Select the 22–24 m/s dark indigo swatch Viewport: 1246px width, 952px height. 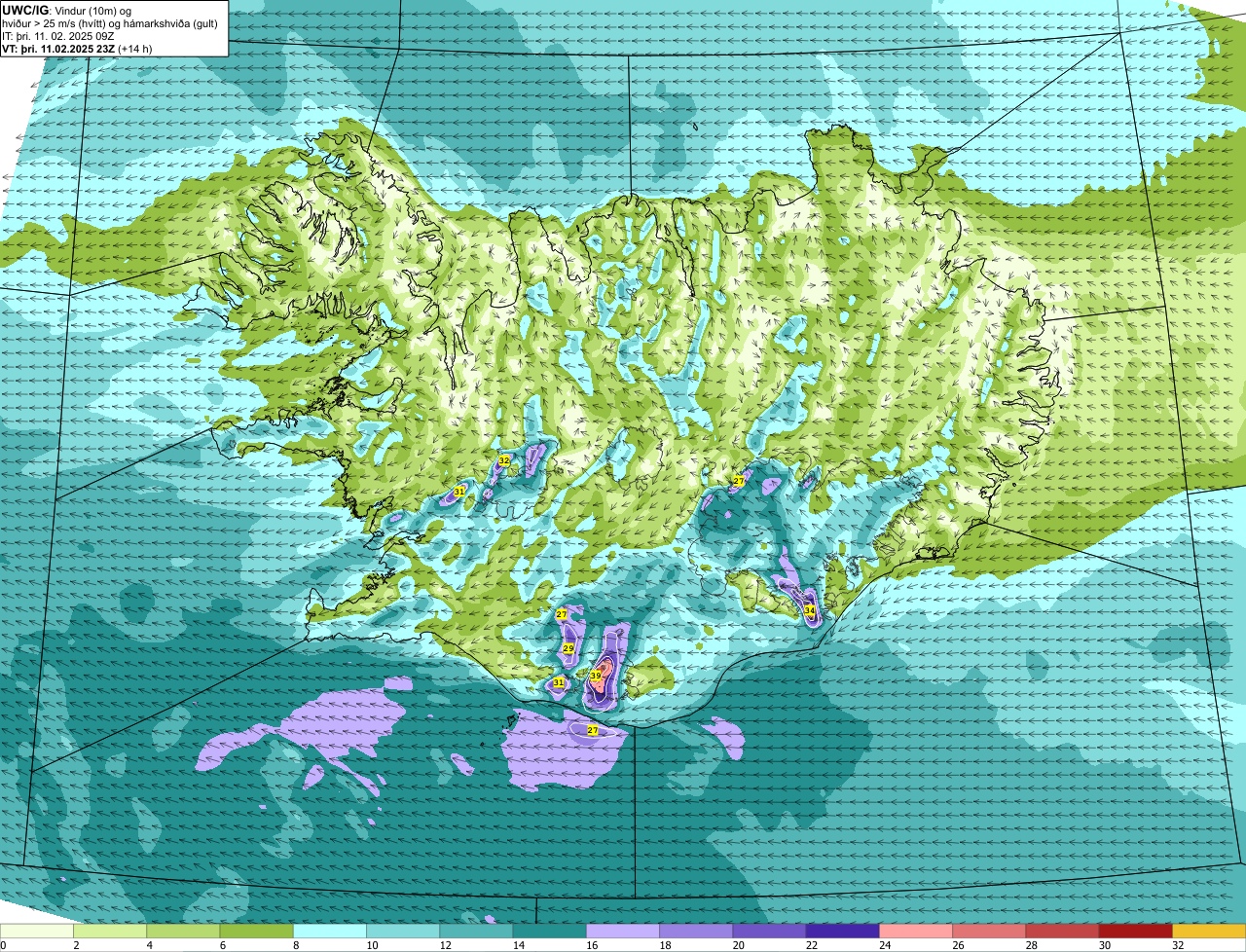843,931
